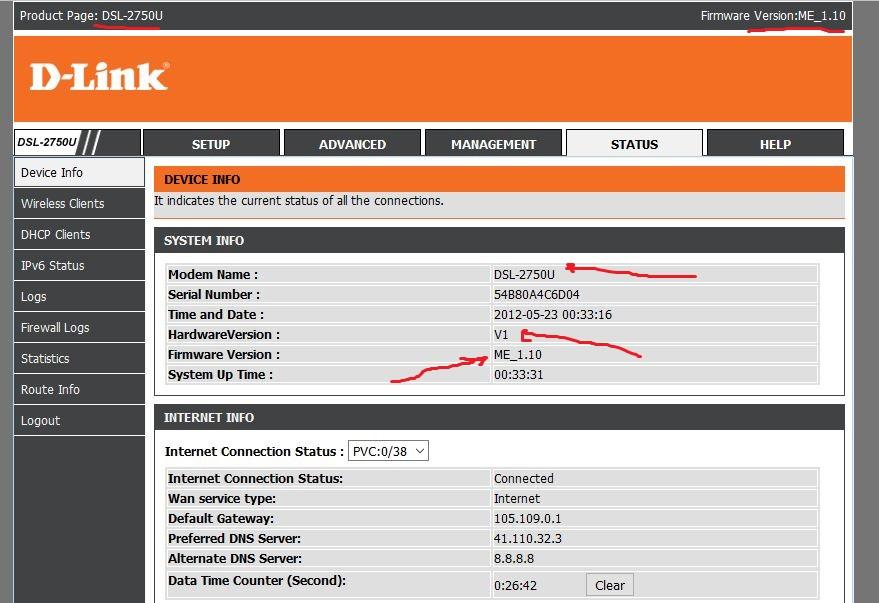Click the INTERNET INFO section header

click(x=209, y=418)
